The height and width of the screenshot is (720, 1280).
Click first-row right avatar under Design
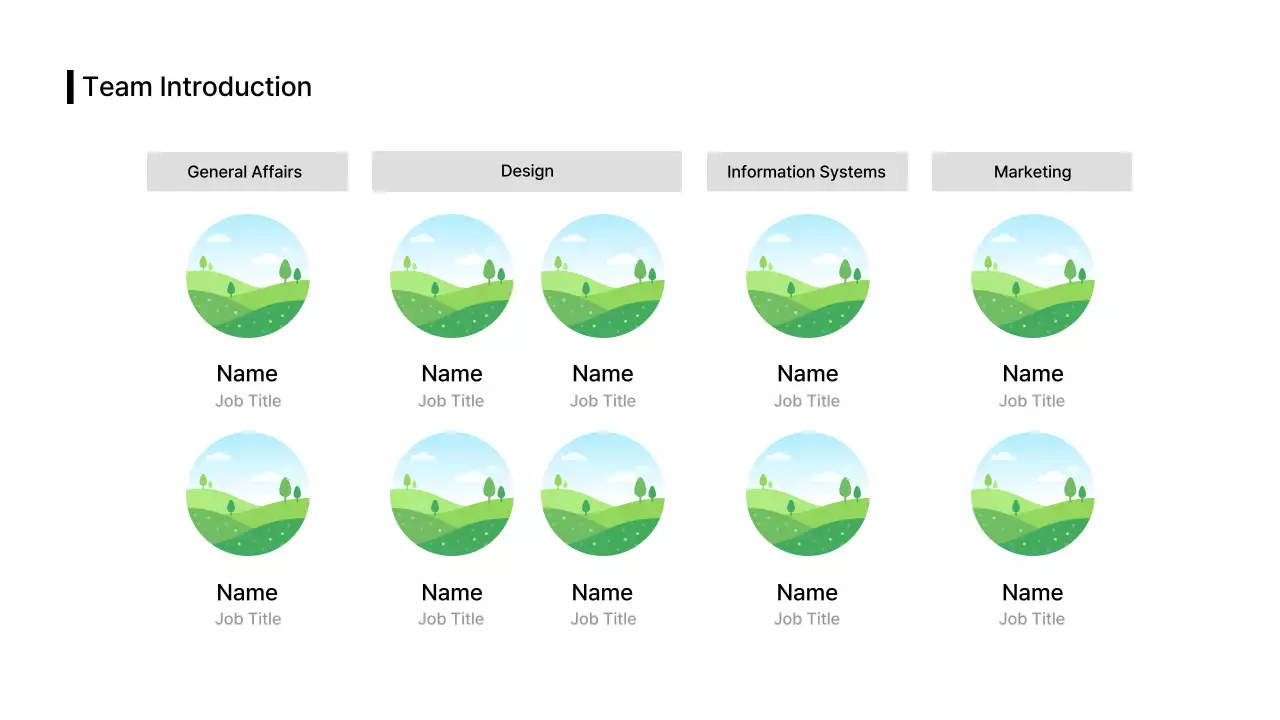click(x=603, y=276)
